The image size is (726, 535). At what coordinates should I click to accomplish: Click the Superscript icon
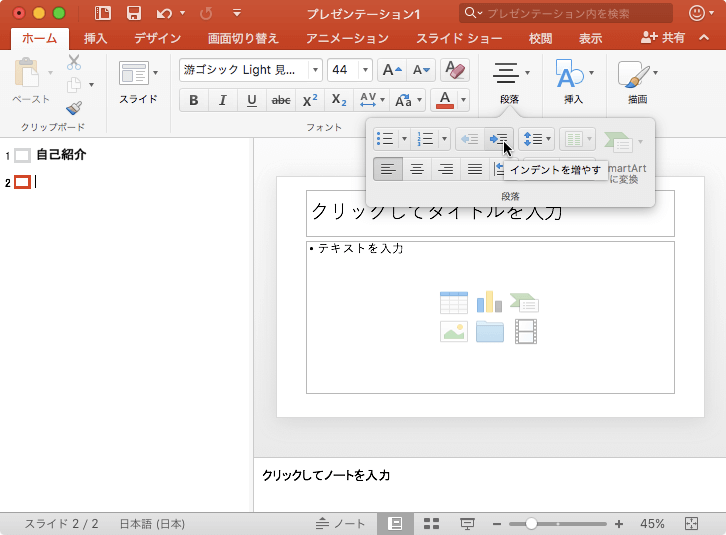click(310, 100)
